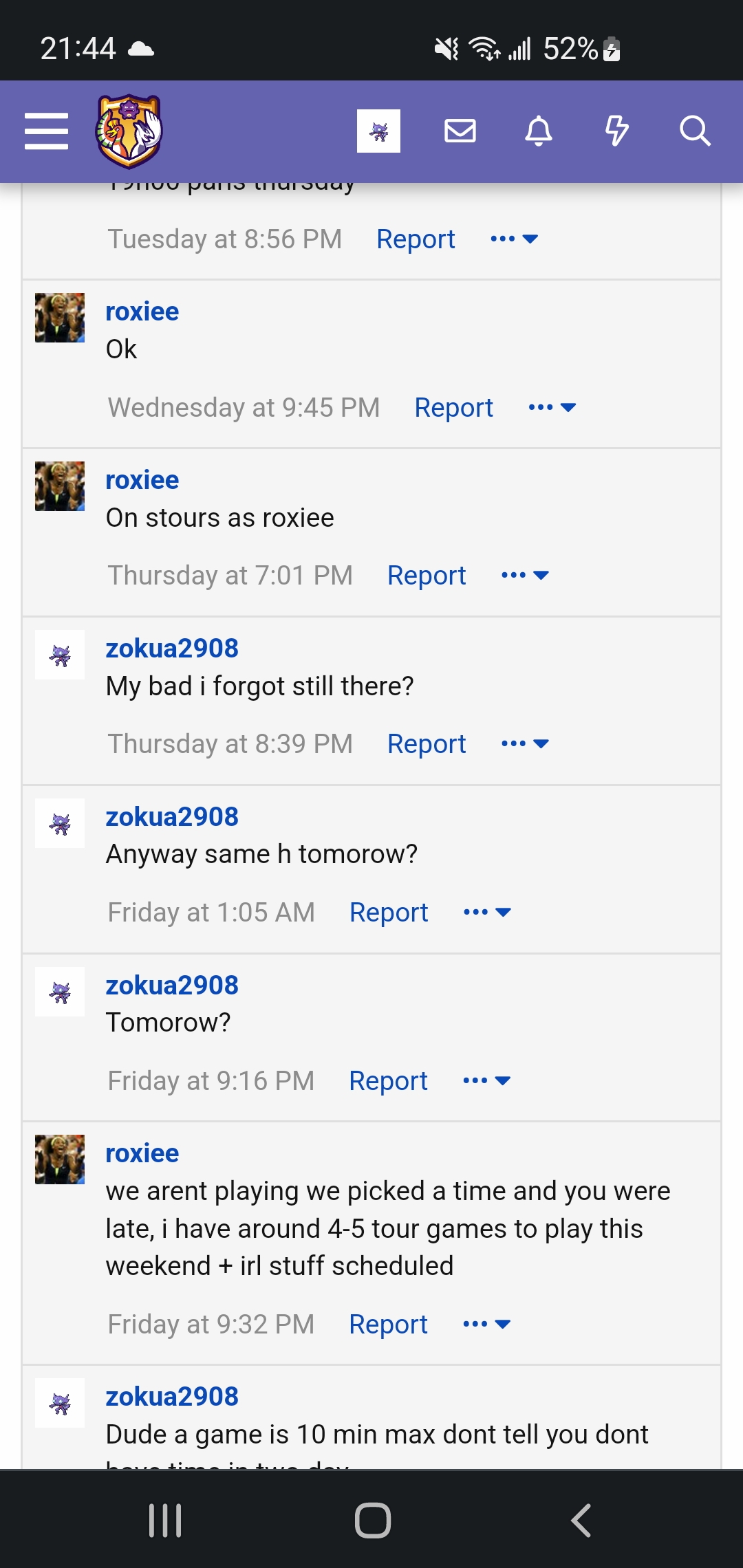Open the alerts bell icon

(x=539, y=131)
